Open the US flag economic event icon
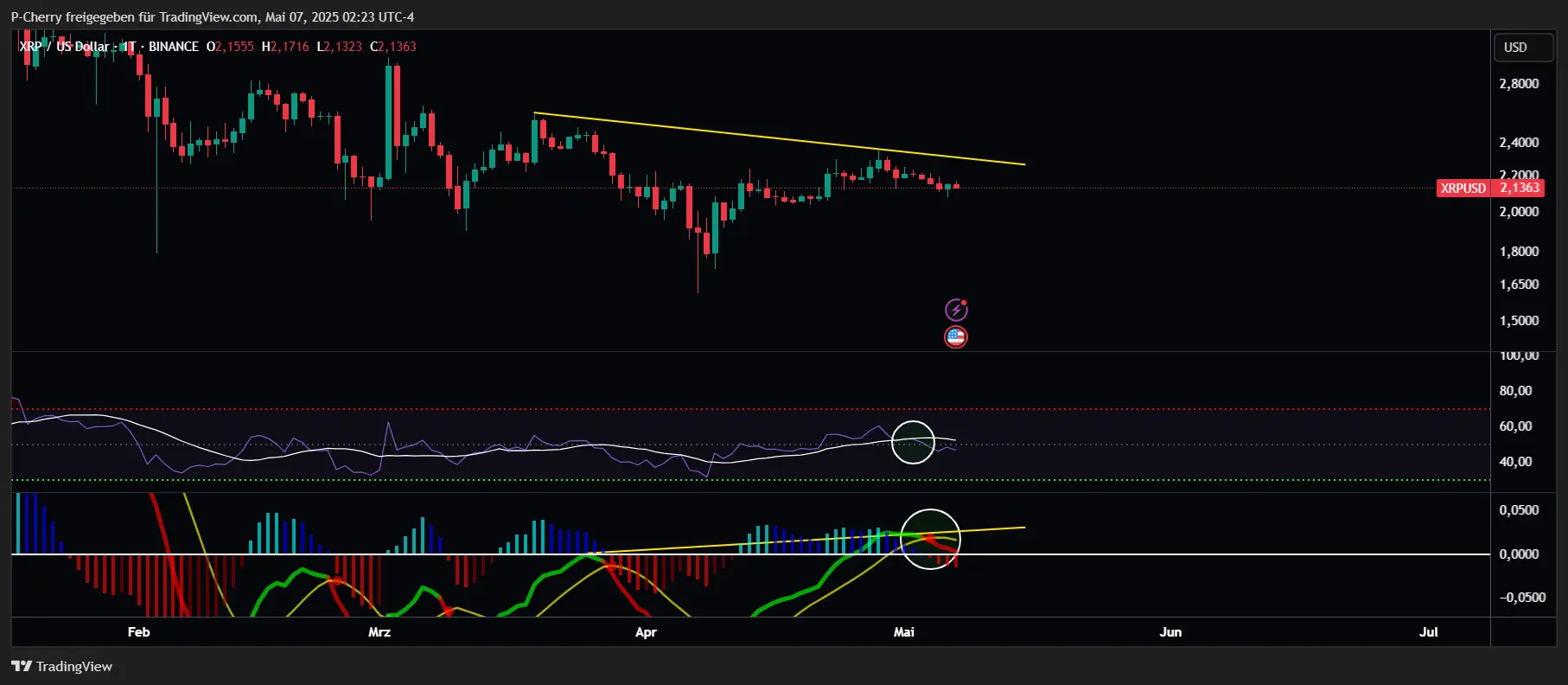The height and width of the screenshot is (685, 1568). (955, 337)
